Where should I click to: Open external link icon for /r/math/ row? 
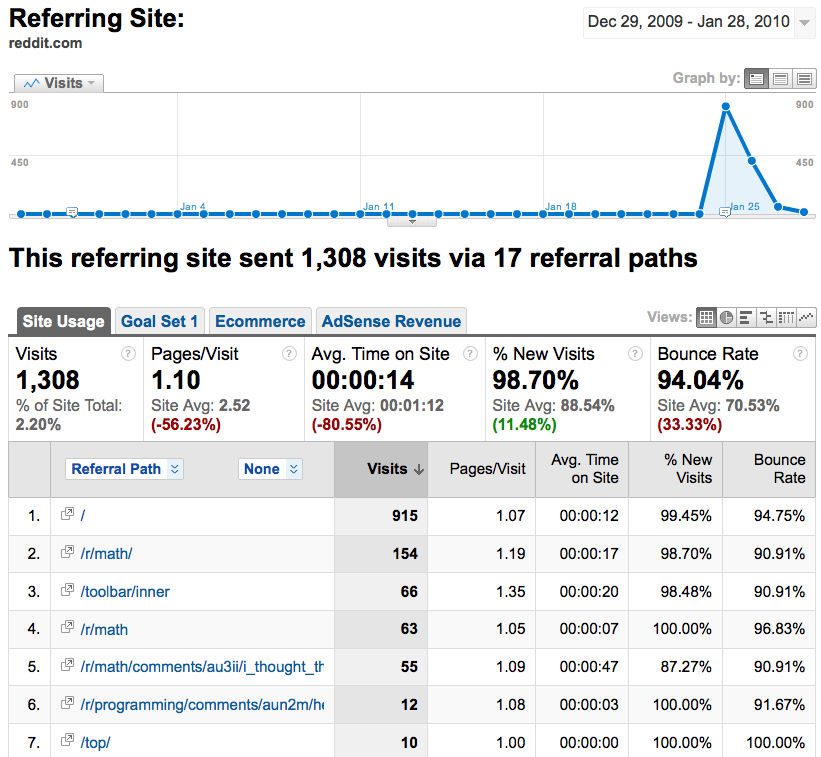click(x=67, y=552)
